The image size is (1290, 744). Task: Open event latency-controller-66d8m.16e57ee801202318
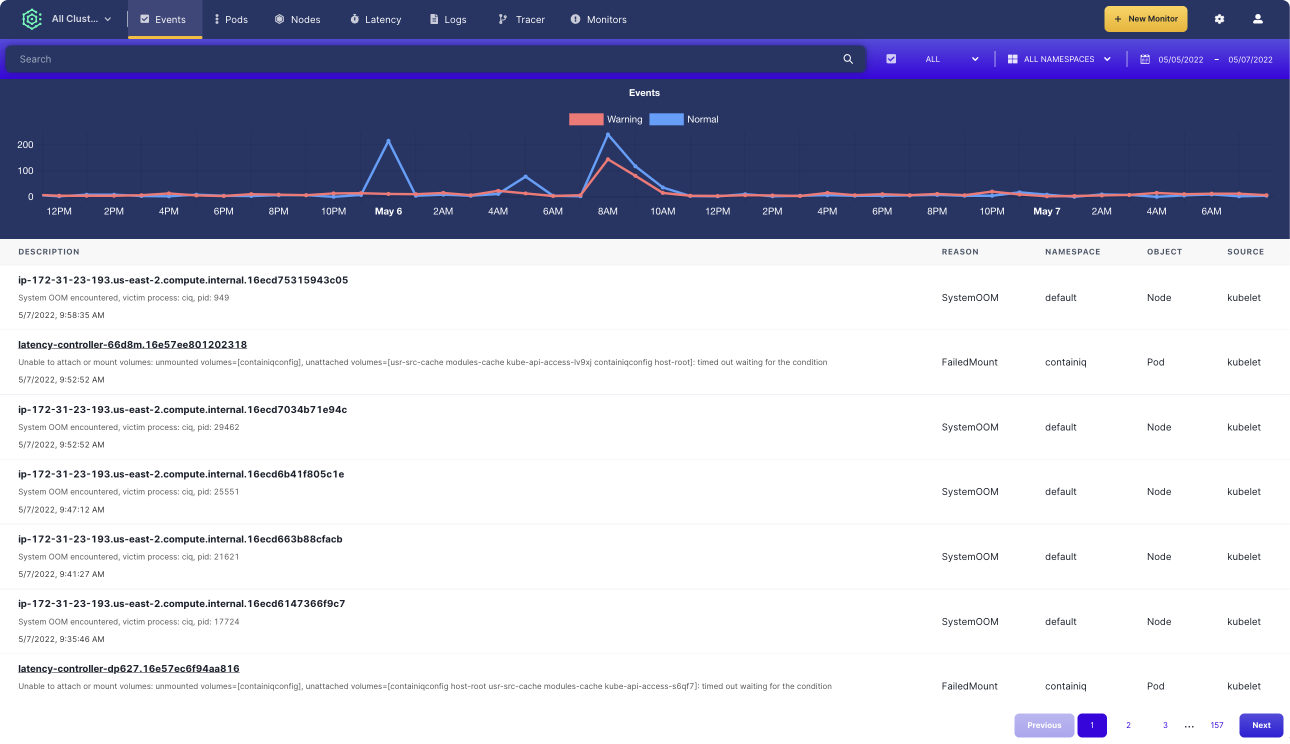[x=132, y=345]
